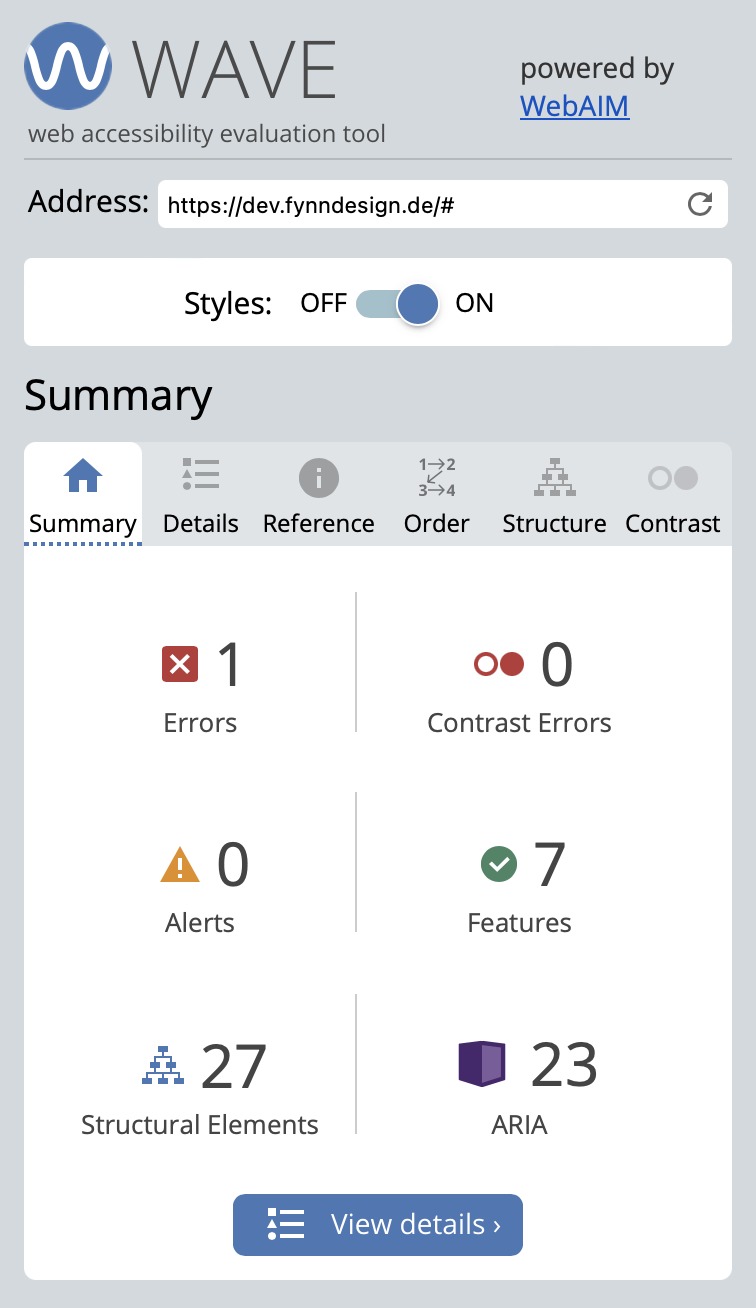Click the WAVE logo icon
Image resolution: width=756 pixels, height=1308 pixels.
66,66
